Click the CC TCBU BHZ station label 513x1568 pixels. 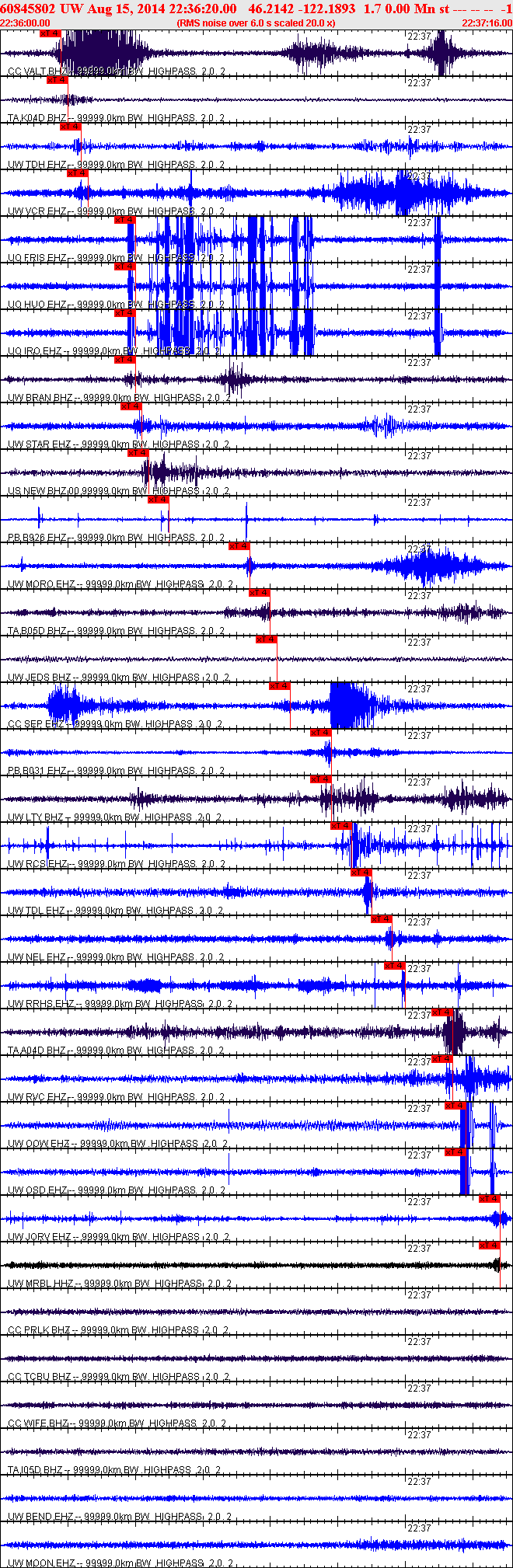[40, 1377]
